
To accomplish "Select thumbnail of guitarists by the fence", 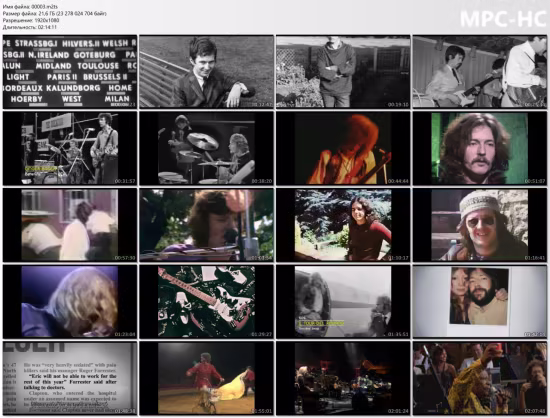I will coord(479,72).
